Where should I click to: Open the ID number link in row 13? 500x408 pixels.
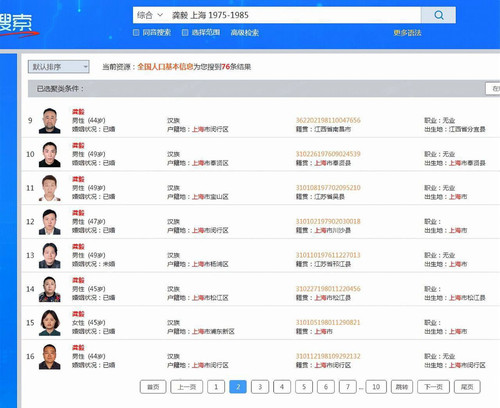pos(328,255)
